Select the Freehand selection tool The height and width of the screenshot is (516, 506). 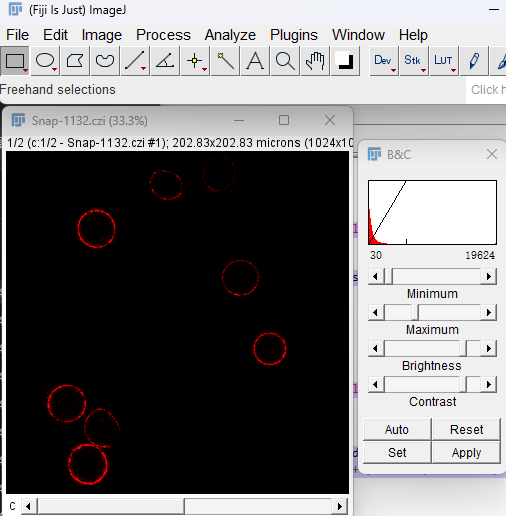coord(105,61)
